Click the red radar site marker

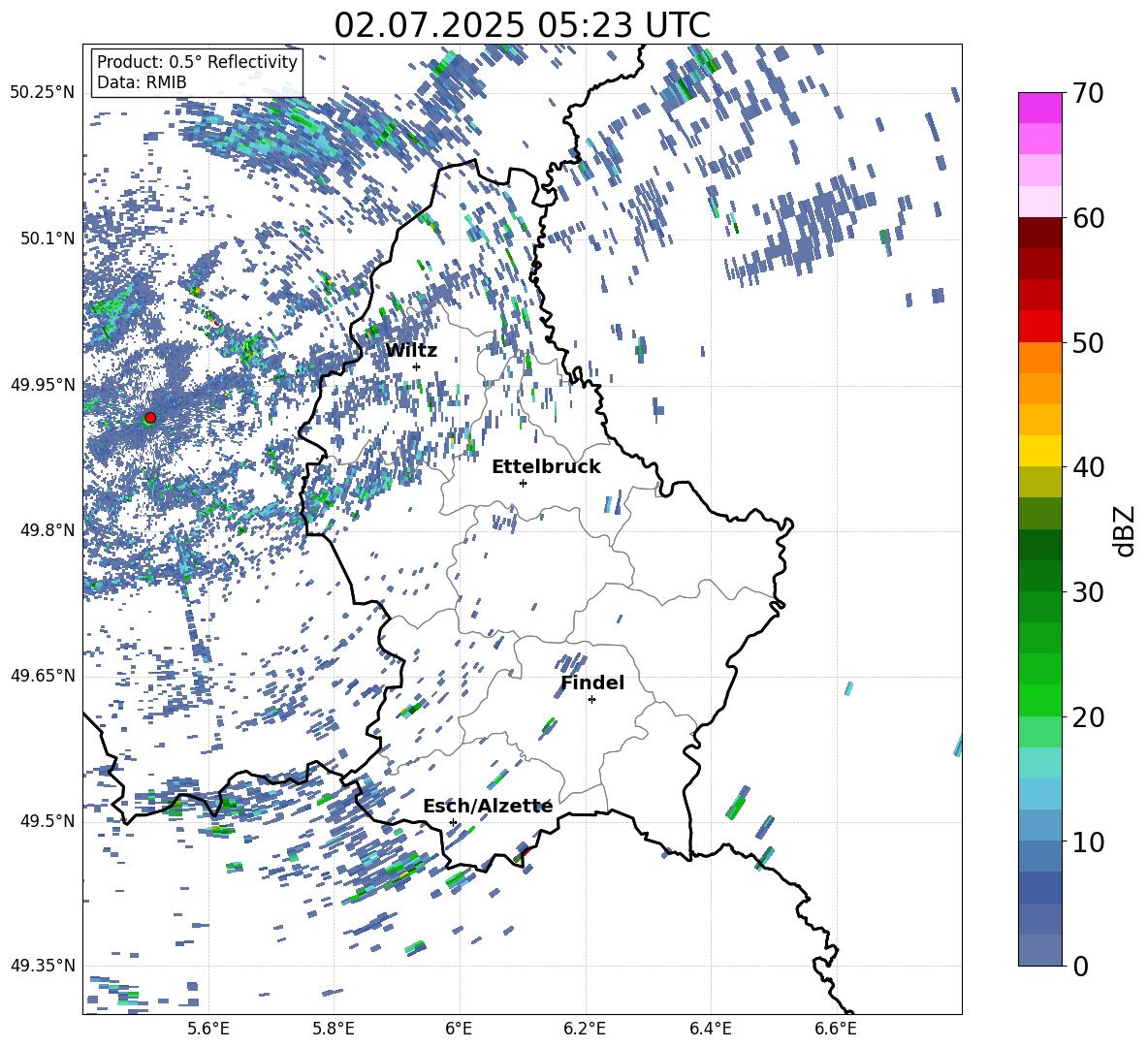(150, 418)
